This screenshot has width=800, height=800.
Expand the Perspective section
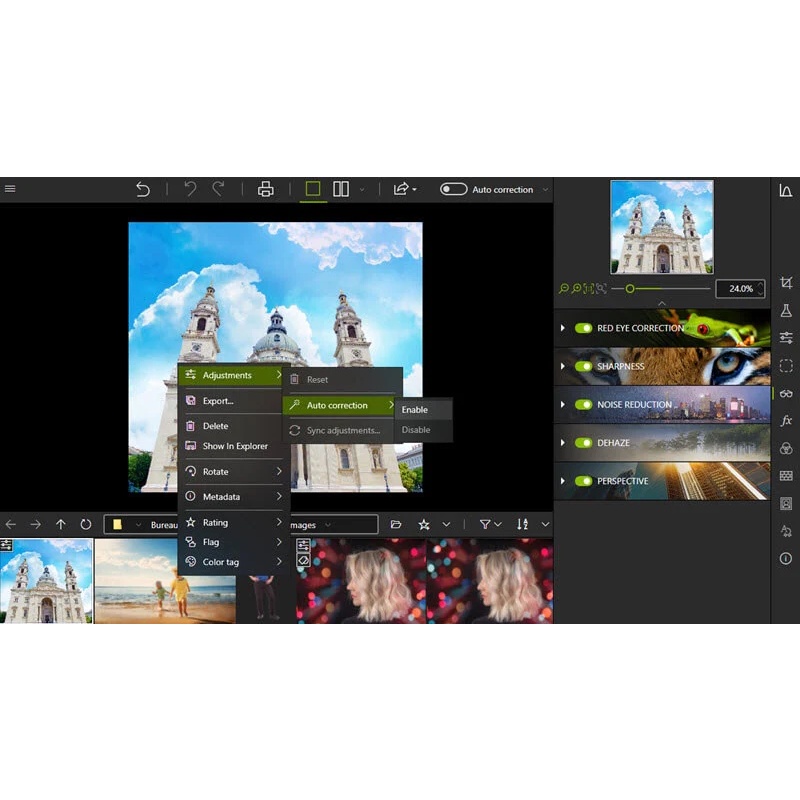point(563,481)
